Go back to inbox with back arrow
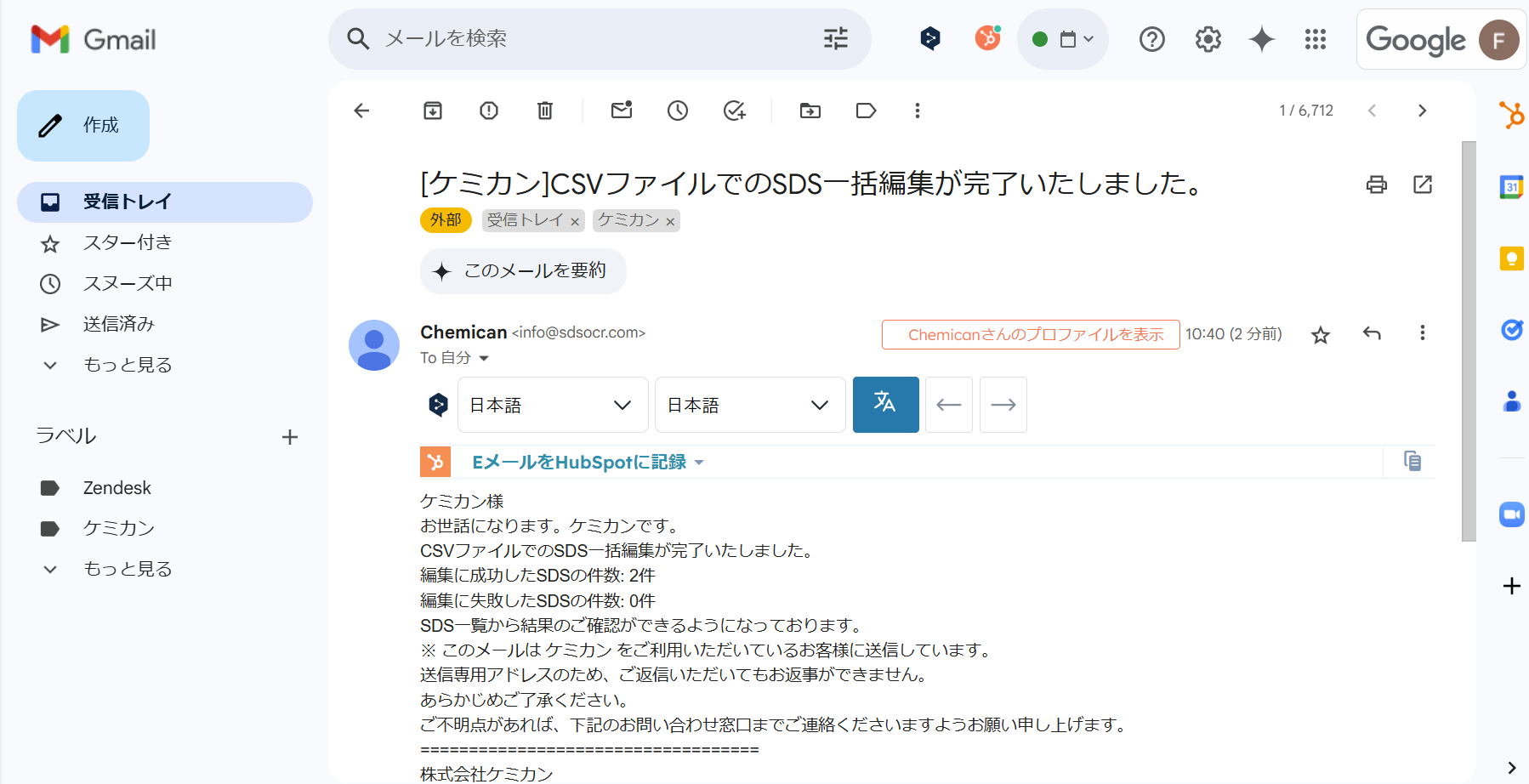This screenshot has height=784, width=1529. [x=361, y=111]
